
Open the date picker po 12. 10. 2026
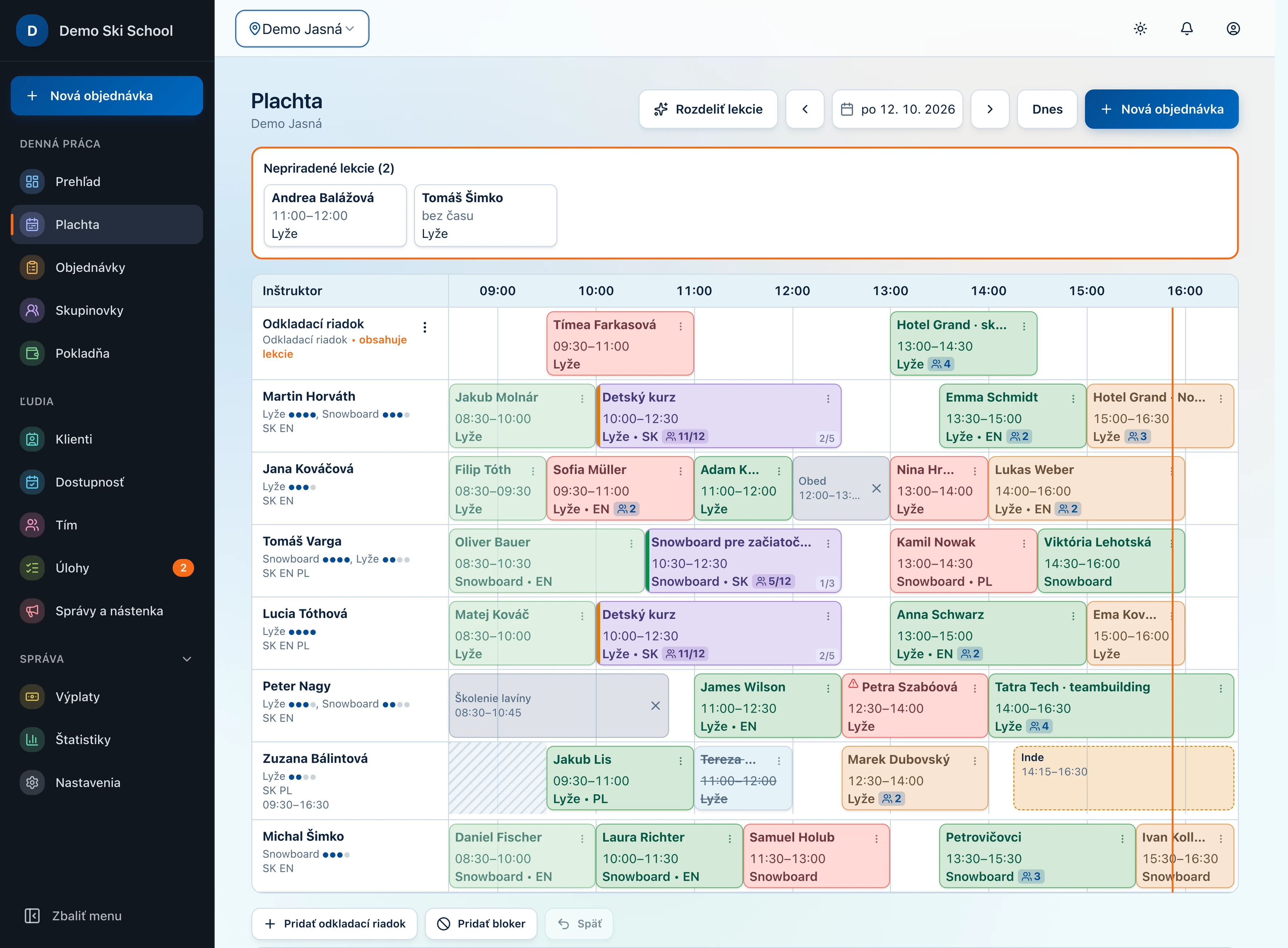click(897, 109)
